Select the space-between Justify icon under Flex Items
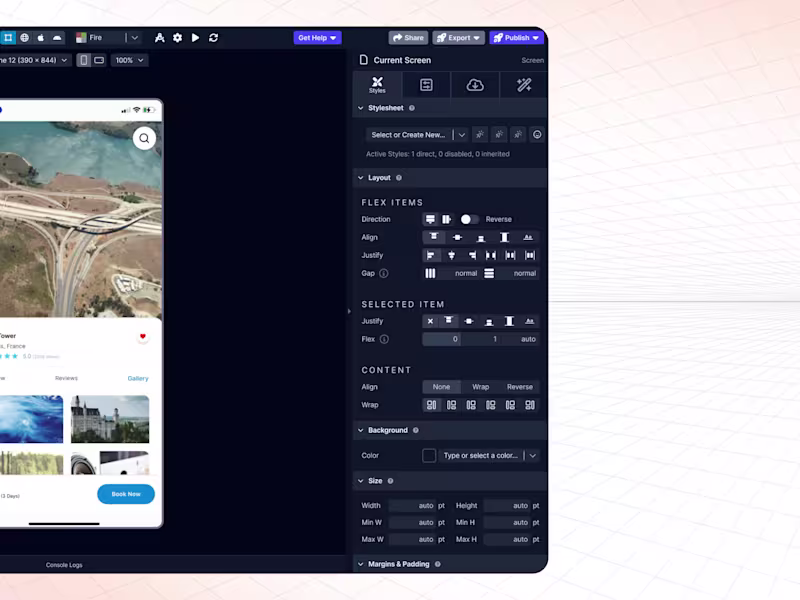The height and width of the screenshot is (600, 800). (x=489, y=255)
